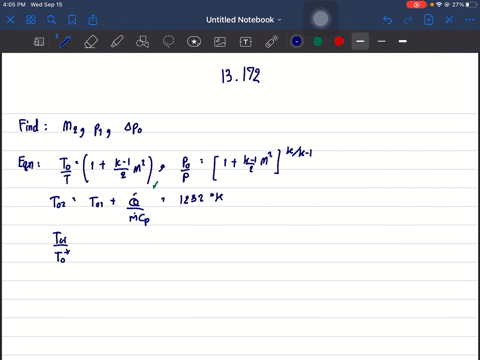Tap the 1232 °K handwritten value
Screen dimensions: 480x360
coord(201,199)
